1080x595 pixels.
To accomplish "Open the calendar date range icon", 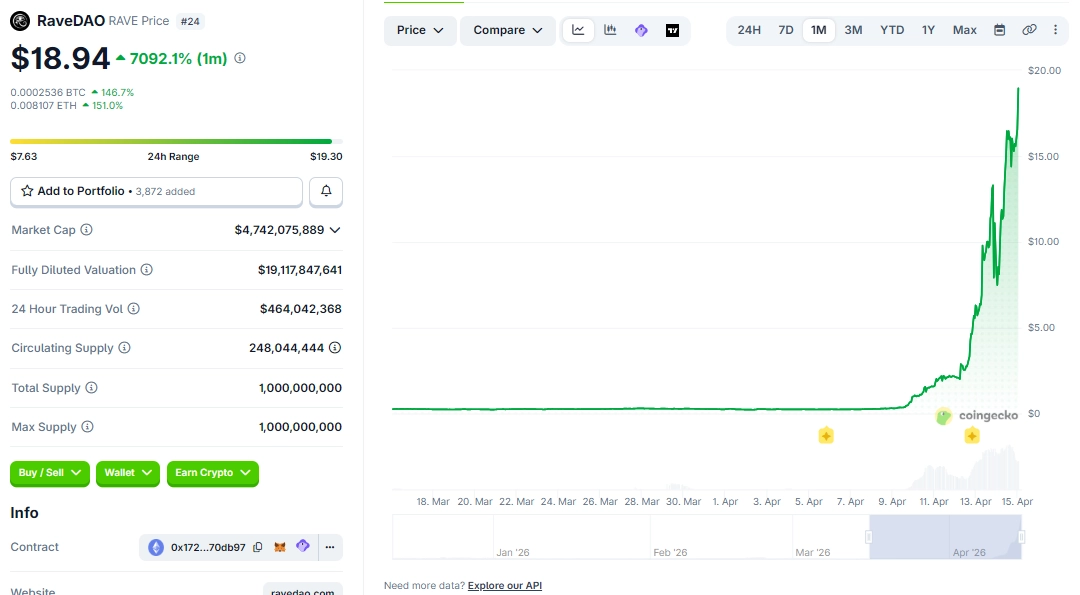I will click(x=999, y=29).
